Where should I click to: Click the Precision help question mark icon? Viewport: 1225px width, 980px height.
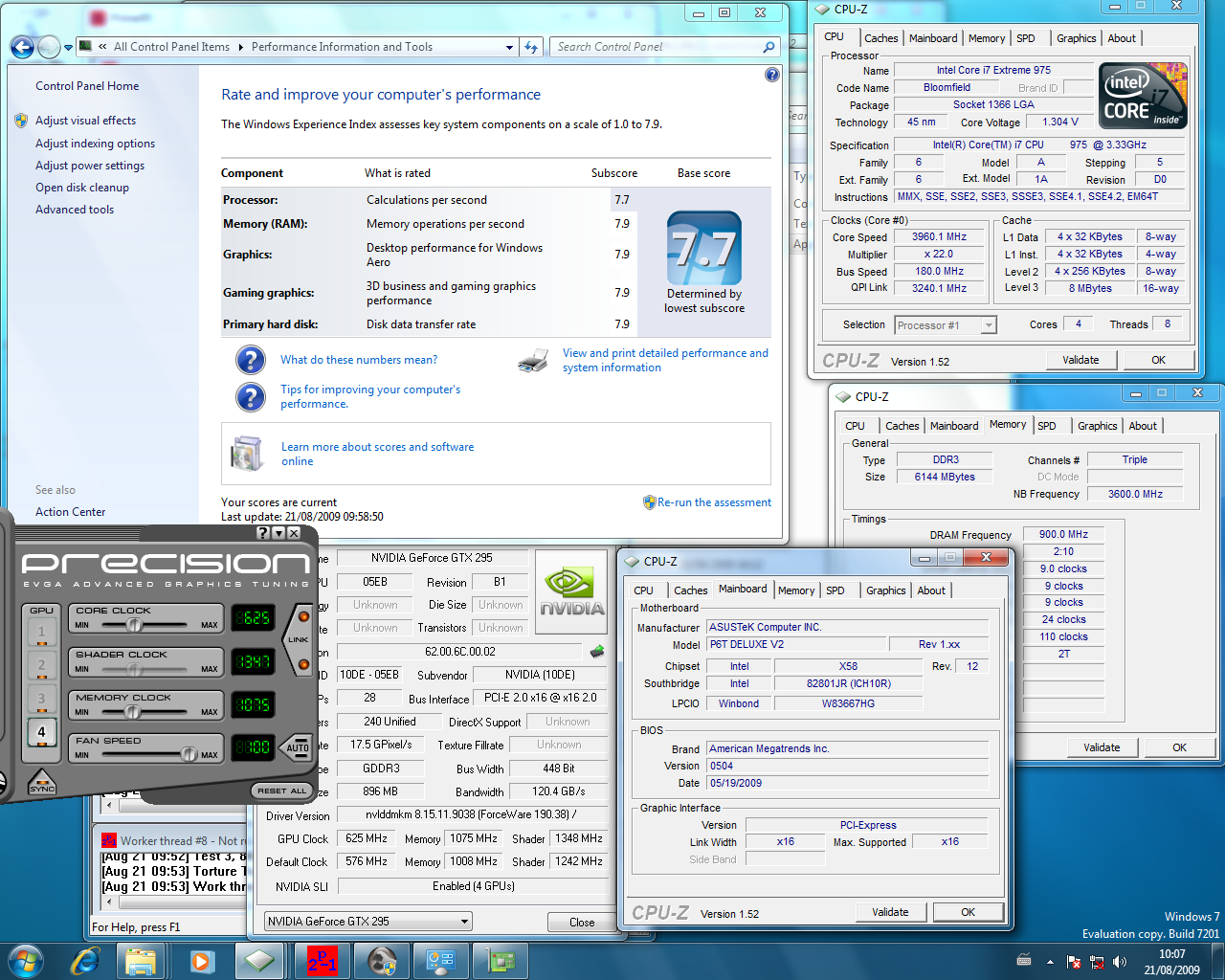[263, 533]
